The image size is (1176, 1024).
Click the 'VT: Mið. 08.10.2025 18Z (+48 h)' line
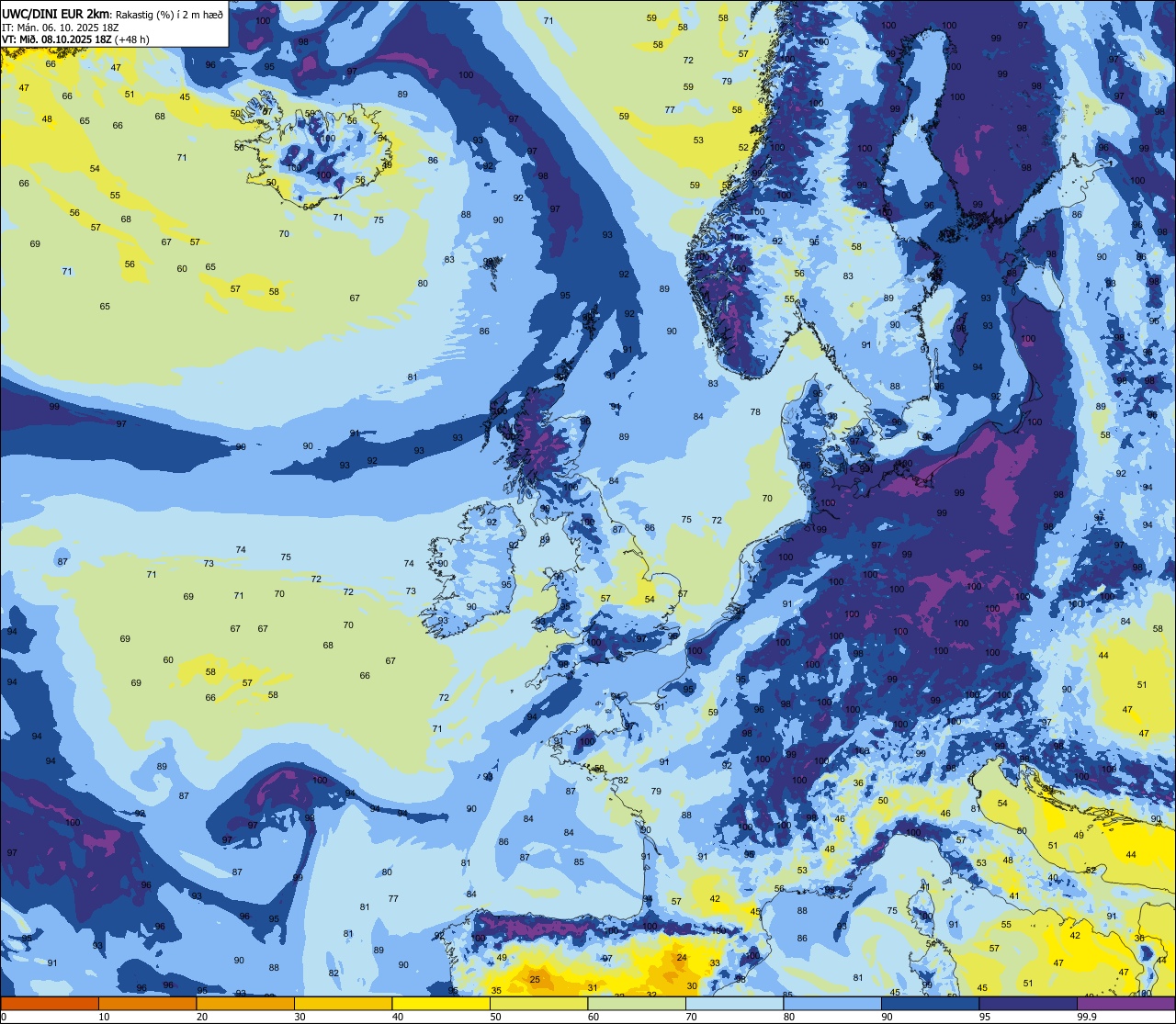[75, 39]
